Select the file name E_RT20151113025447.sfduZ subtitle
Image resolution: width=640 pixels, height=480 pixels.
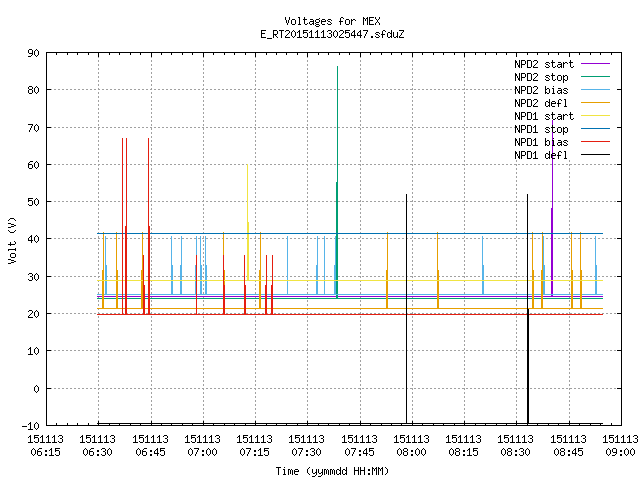click(x=332, y=34)
